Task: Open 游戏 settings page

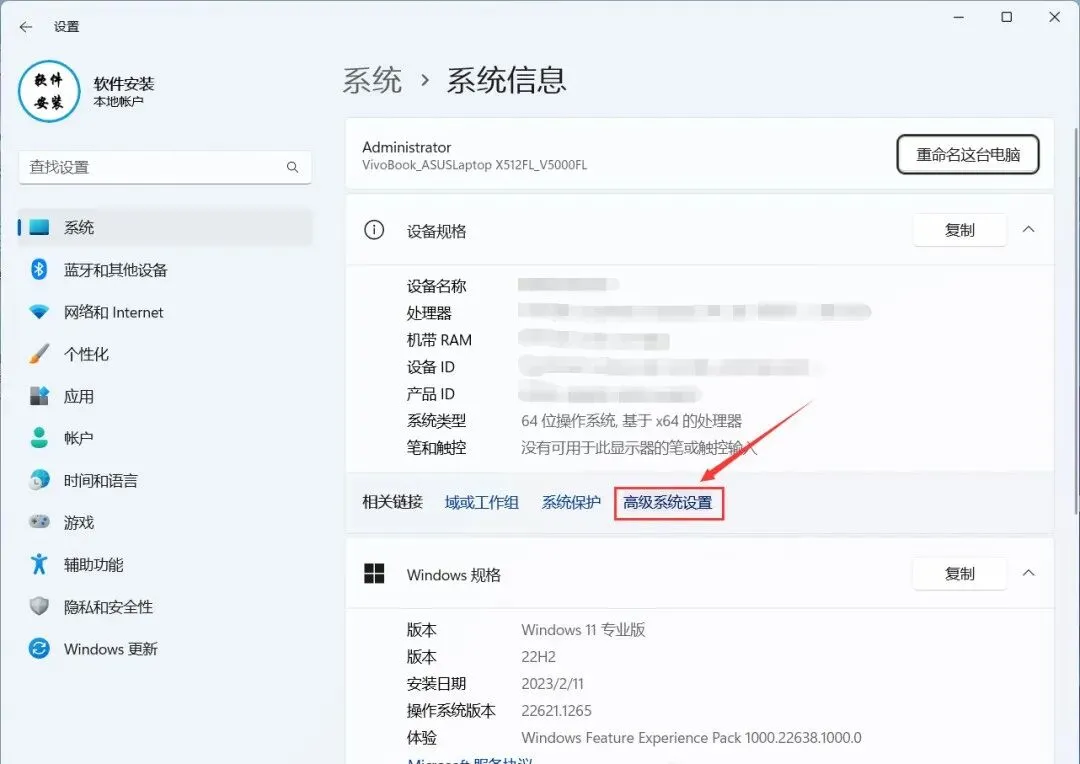Action: (x=165, y=522)
